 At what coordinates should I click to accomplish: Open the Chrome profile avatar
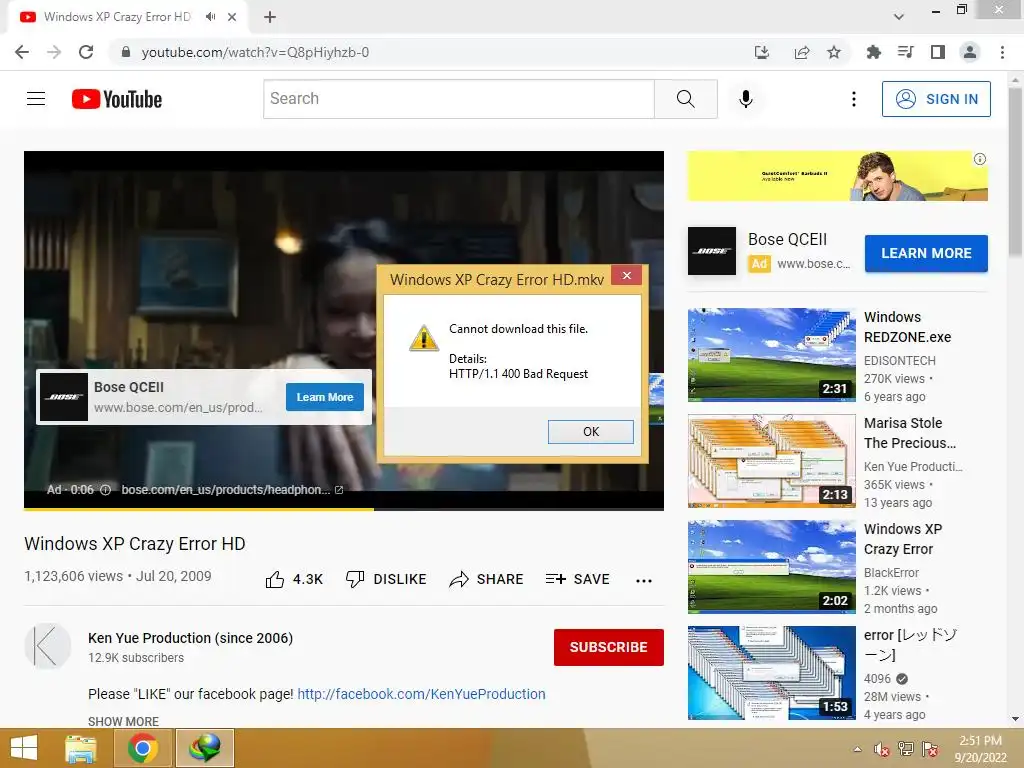pyautogui.click(x=970, y=52)
